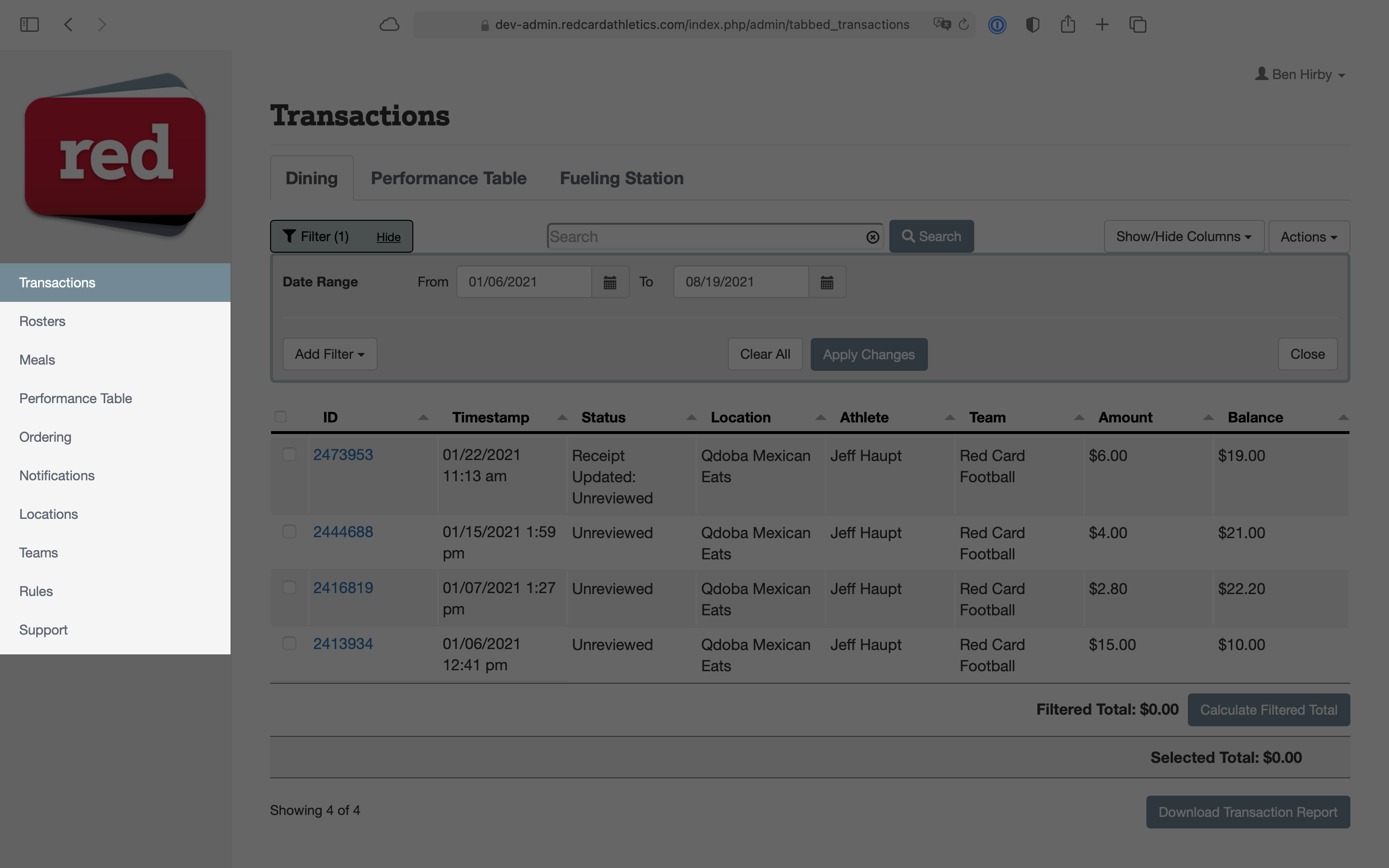Screen dimensions: 1389x868
Task: Open transaction ID 2444688 link
Action: coord(343,531)
